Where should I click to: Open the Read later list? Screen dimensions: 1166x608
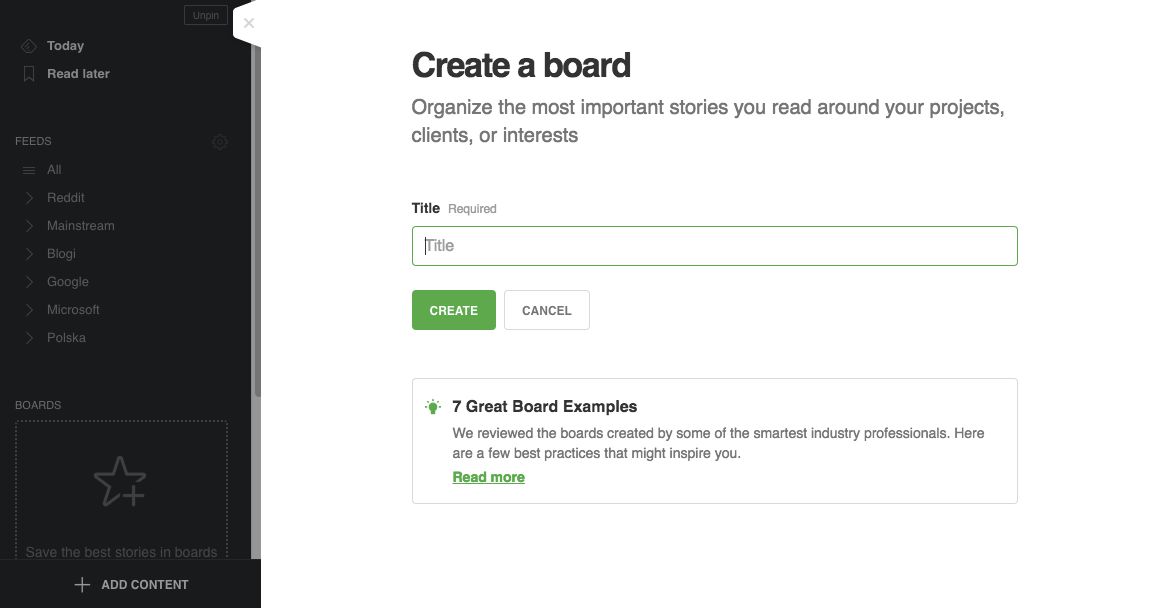(x=78, y=74)
